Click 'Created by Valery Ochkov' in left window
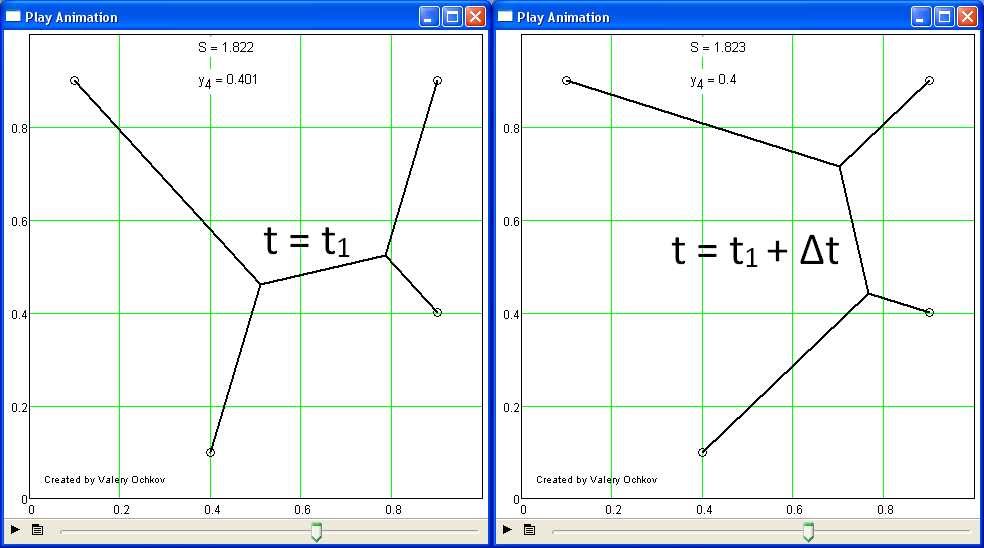Image resolution: width=984 pixels, height=548 pixels. [105, 480]
